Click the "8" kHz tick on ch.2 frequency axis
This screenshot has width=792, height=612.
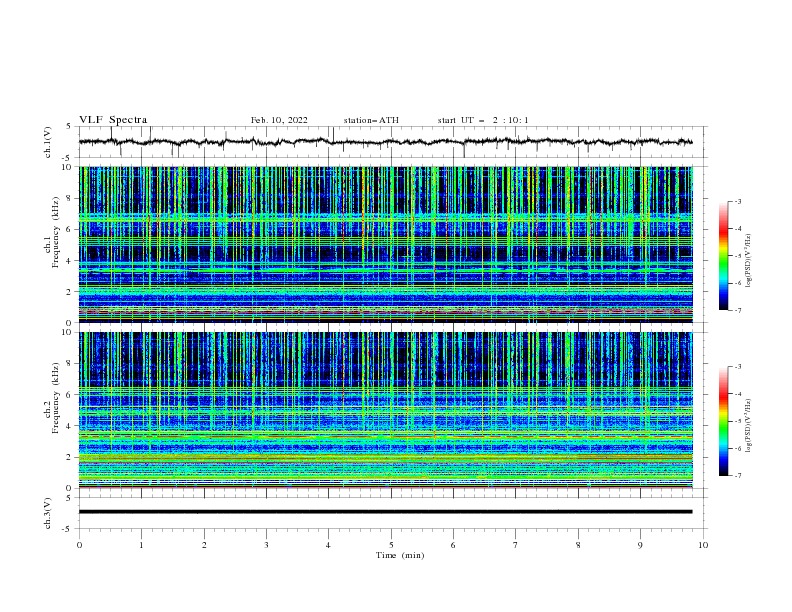pos(71,364)
